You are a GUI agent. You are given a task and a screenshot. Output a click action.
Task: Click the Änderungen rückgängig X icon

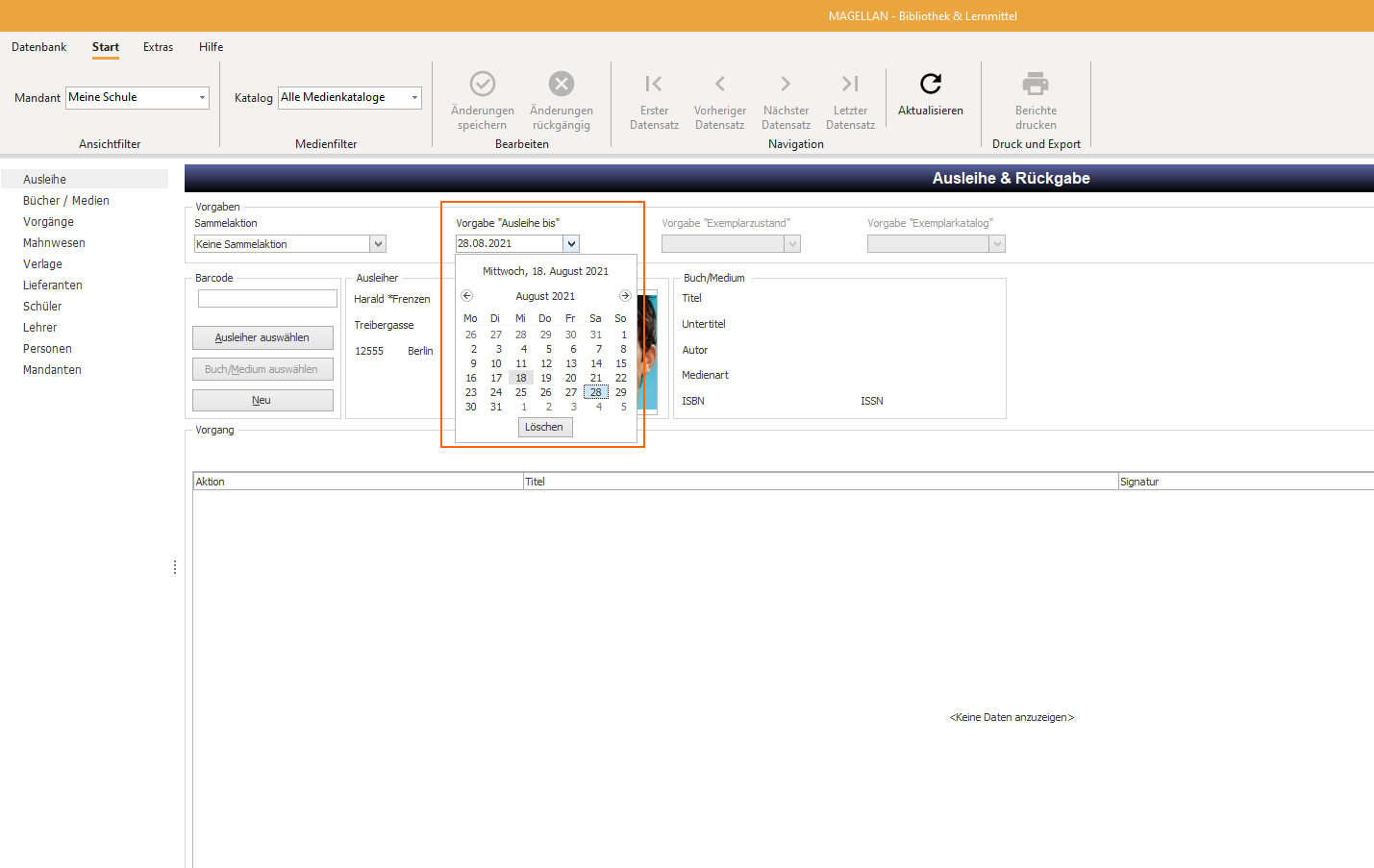(x=562, y=84)
